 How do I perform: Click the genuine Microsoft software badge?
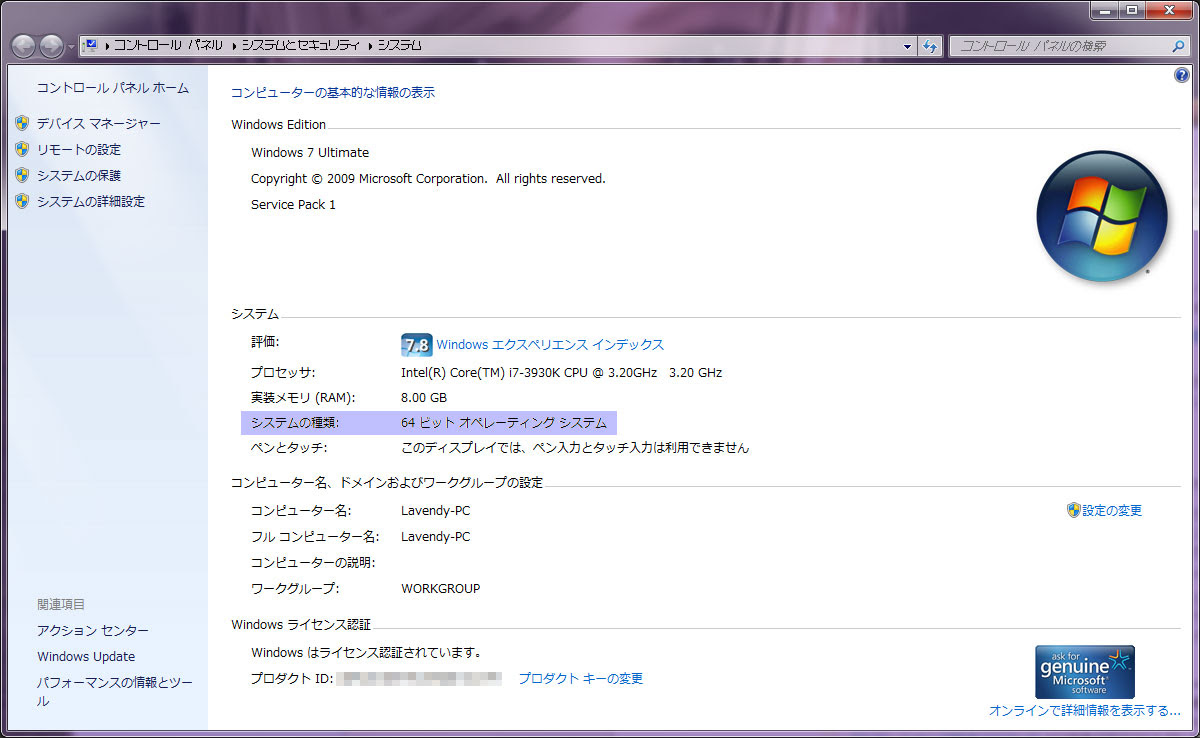click(x=1084, y=671)
